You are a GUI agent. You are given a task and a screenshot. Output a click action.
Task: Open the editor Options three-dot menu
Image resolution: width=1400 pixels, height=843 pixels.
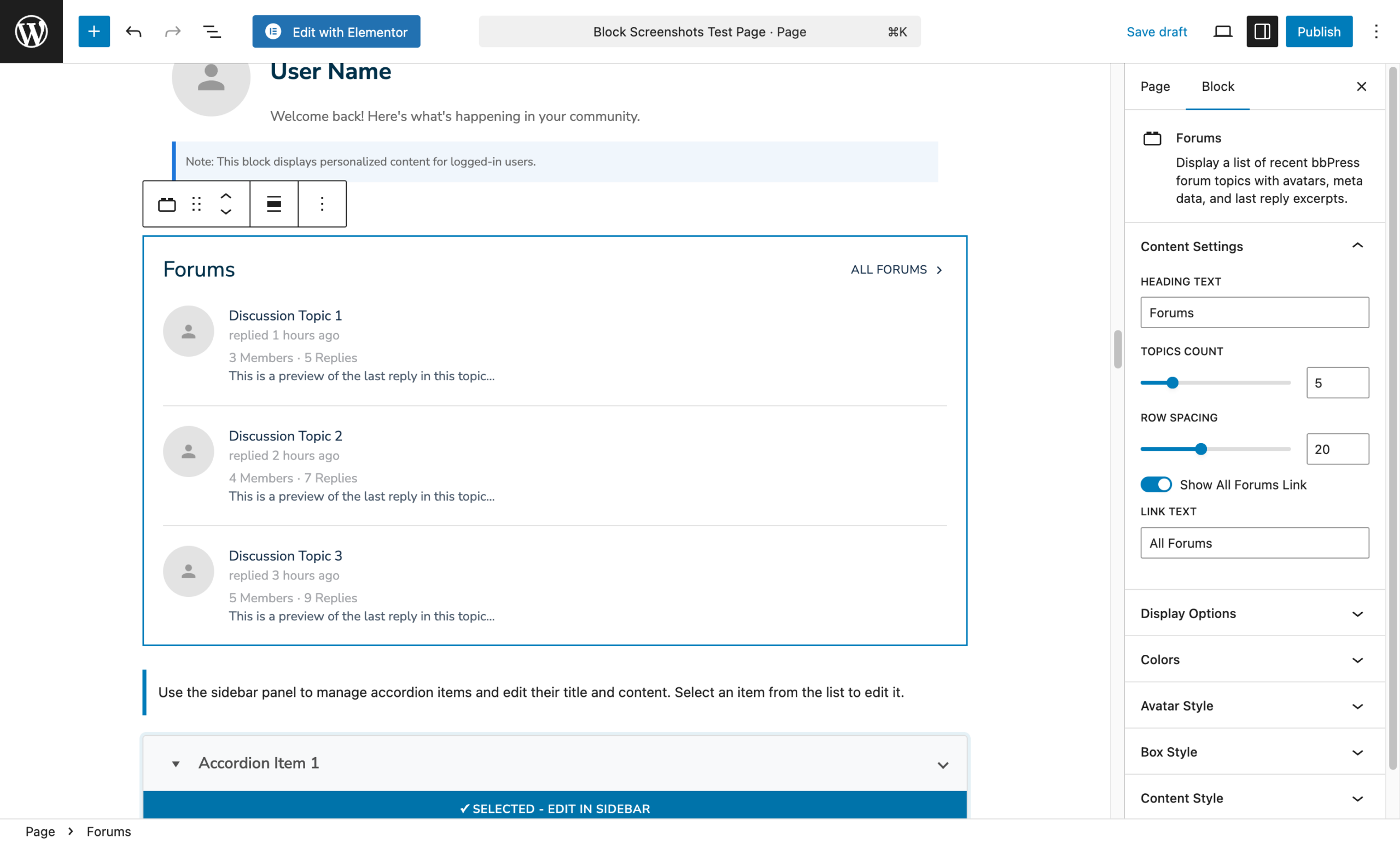tap(1376, 31)
